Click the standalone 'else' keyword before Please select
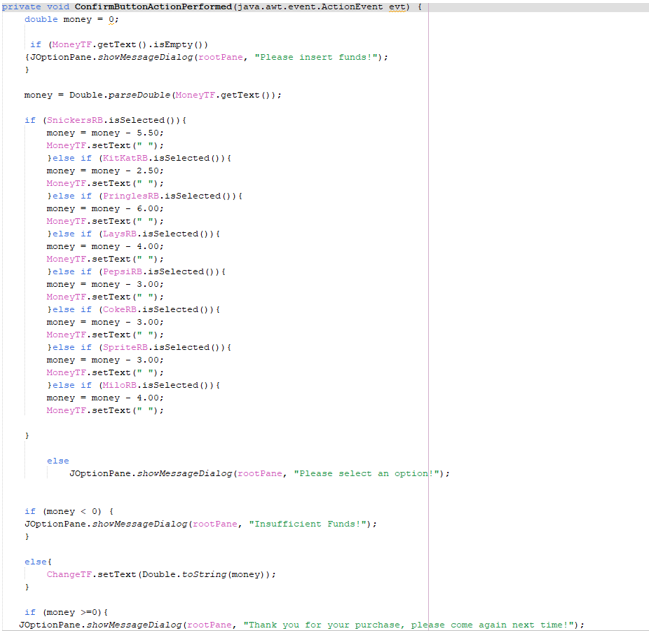This screenshot has width=655, height=632. coord(58,461)
